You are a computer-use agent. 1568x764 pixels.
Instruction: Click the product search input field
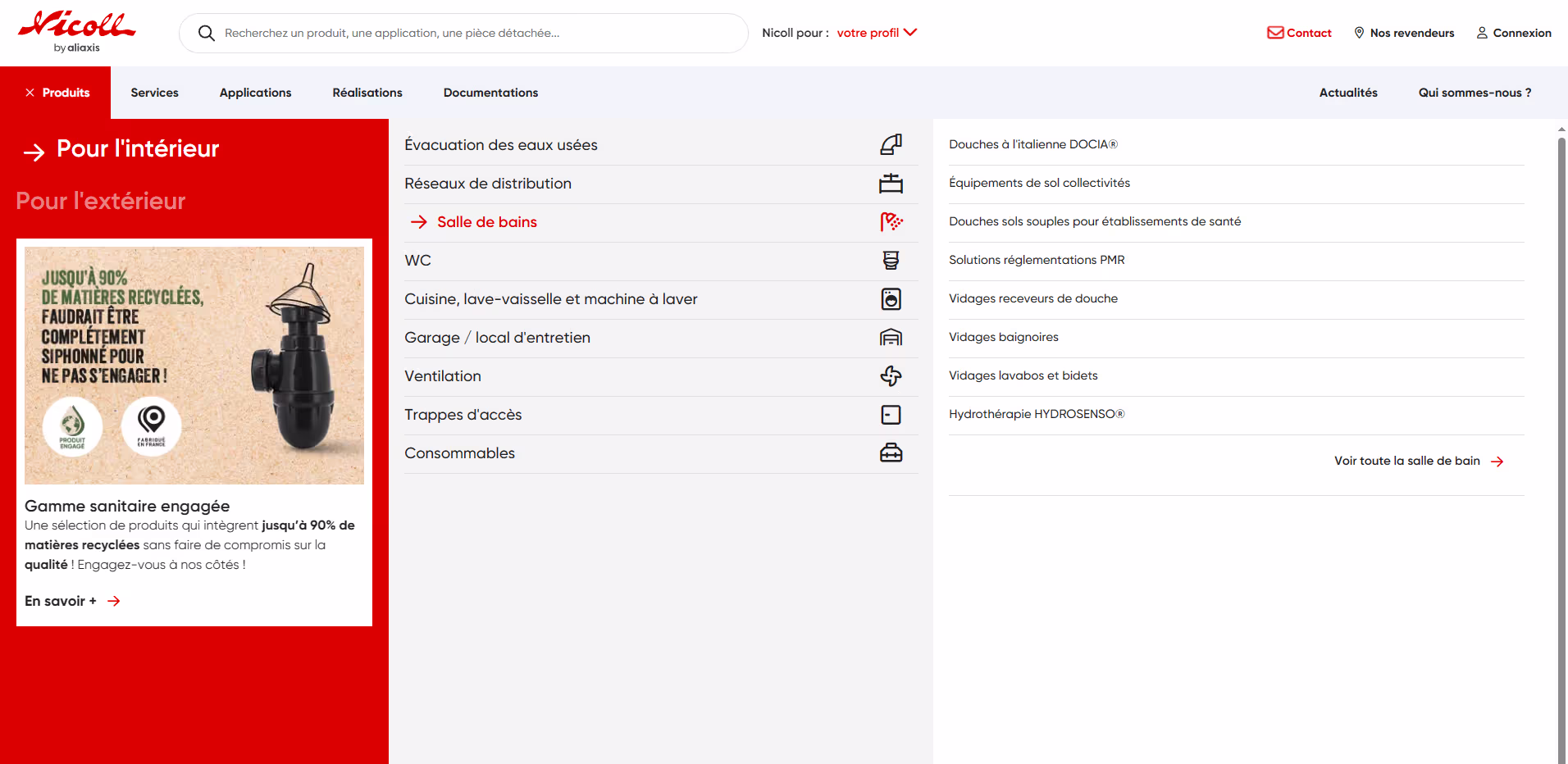[x=463, y=33]
